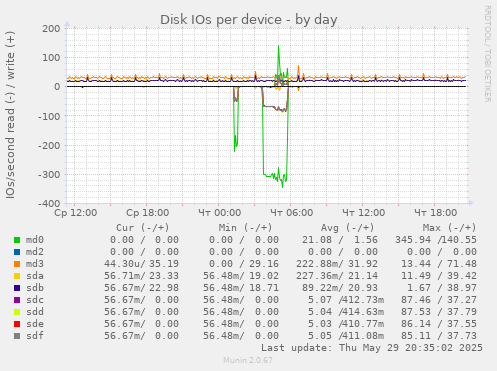Click the sda legend label
This screenshot has height=371, width=497.
pos(35,276)
